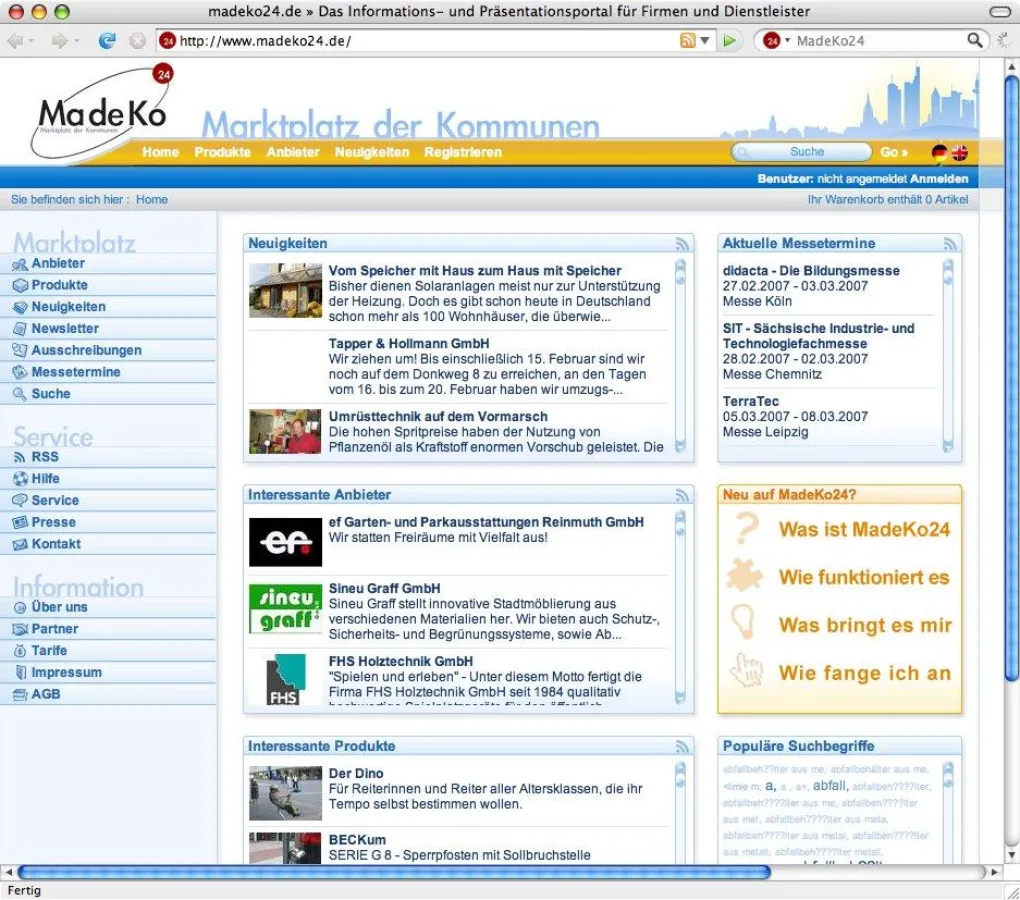Select the question mark icon for Was ist MadeKo24

(743, 527)
